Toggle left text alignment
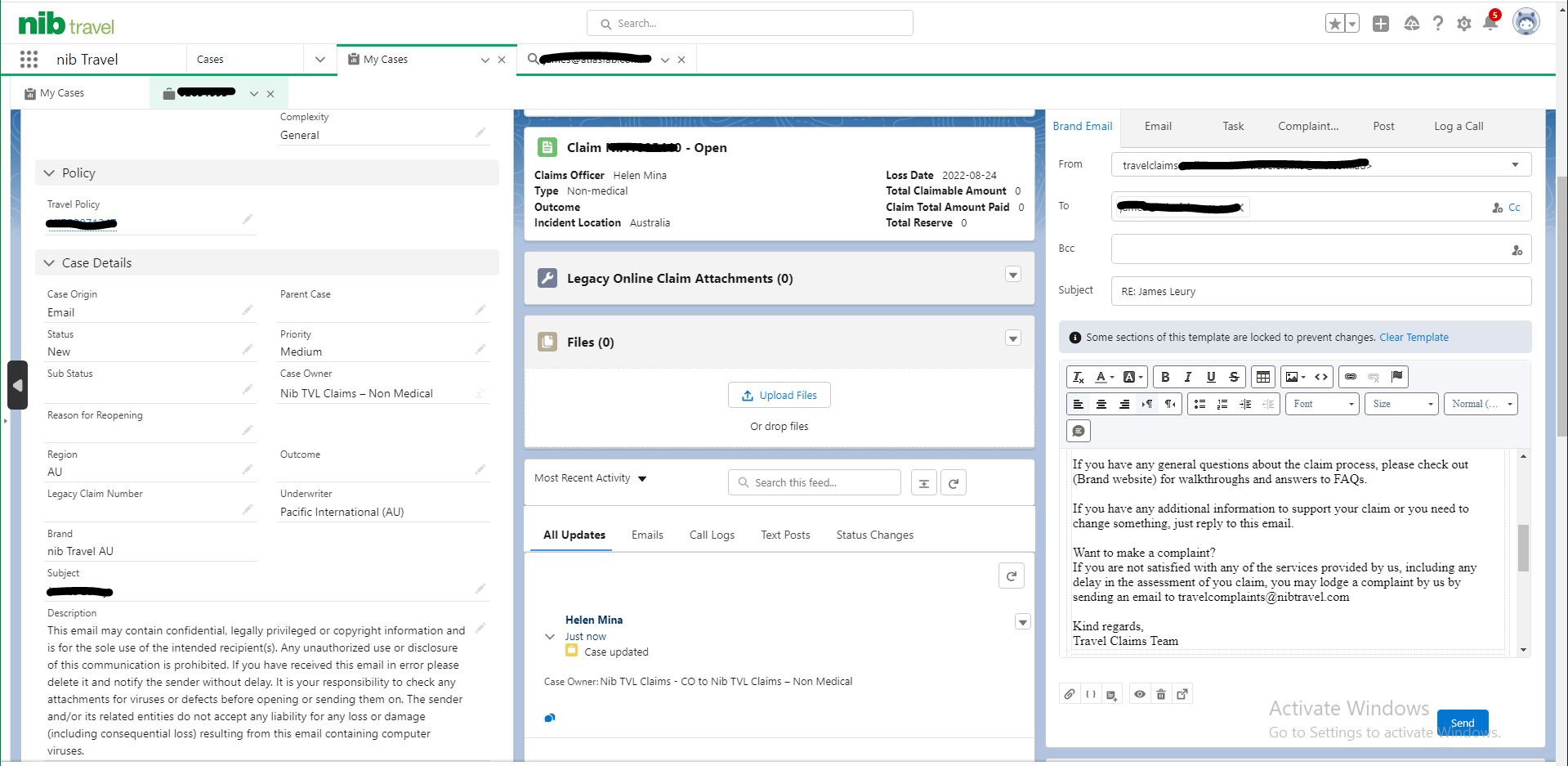Viewport: 1568px width, 766px height. pyautogui.click(x=1079, y=404)
